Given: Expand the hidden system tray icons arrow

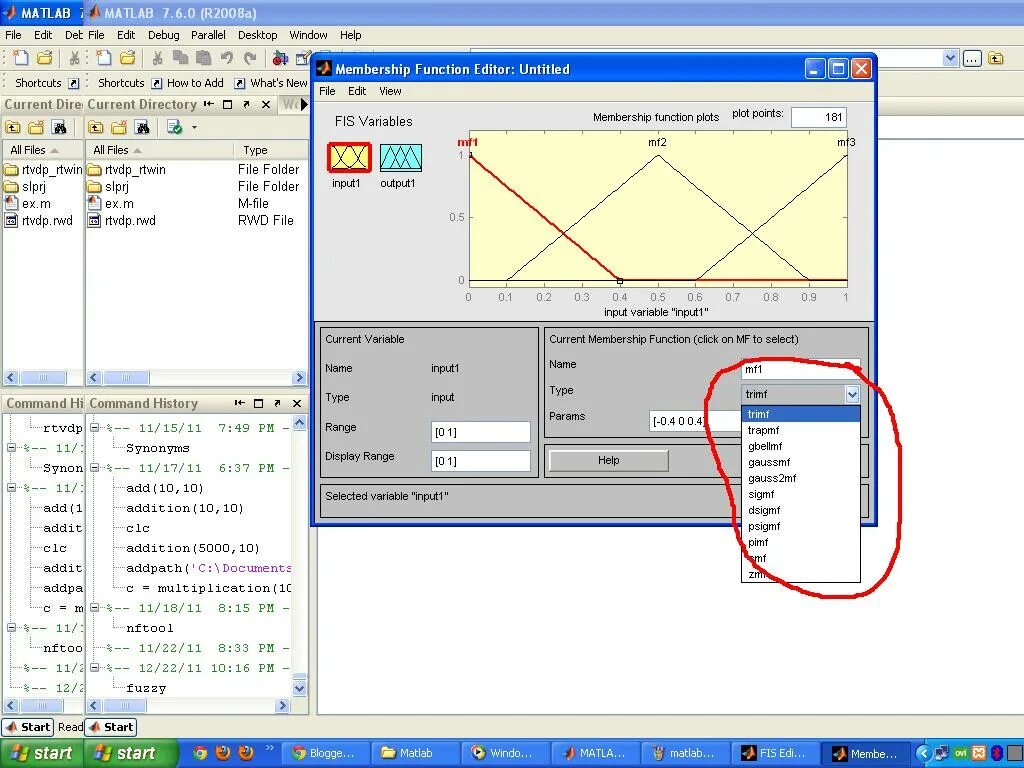Looking at the screenshot, I should coord(923,753).
